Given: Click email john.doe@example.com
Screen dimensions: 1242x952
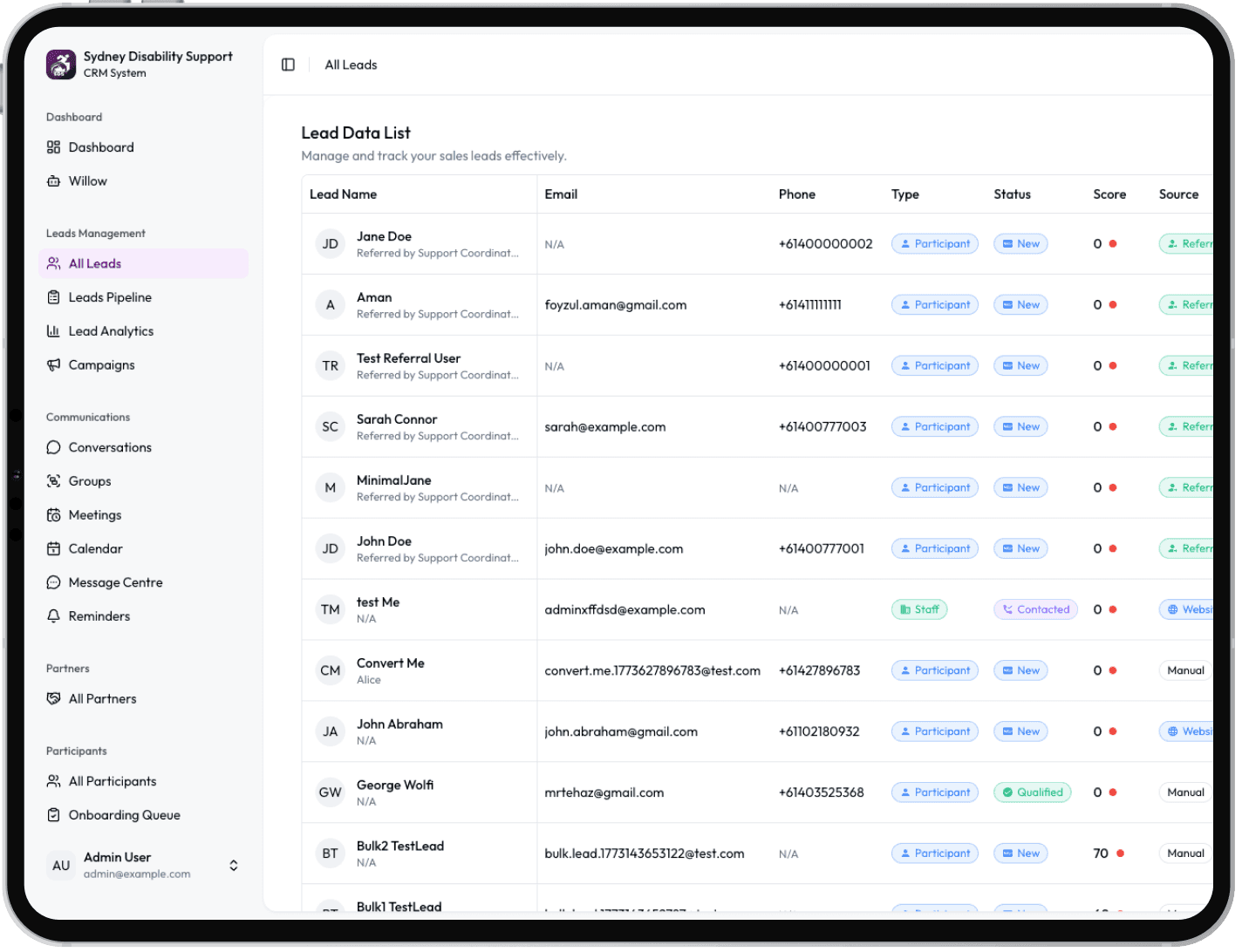Looking at the screenshot, I should pos(614,549).
